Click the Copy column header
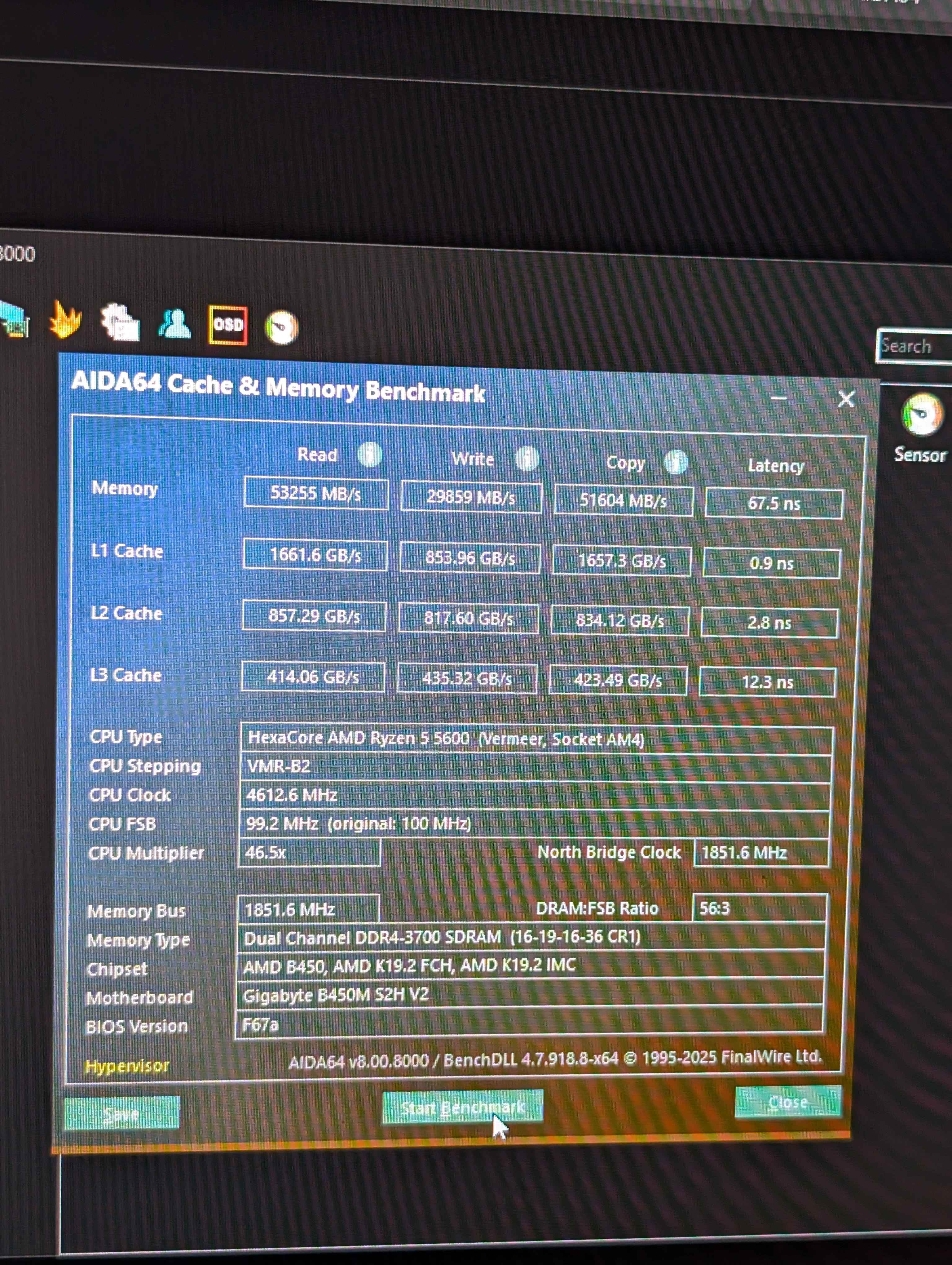Image resolution: width=952 pixels, height=1265 pixels. click(x=626, y=463)
